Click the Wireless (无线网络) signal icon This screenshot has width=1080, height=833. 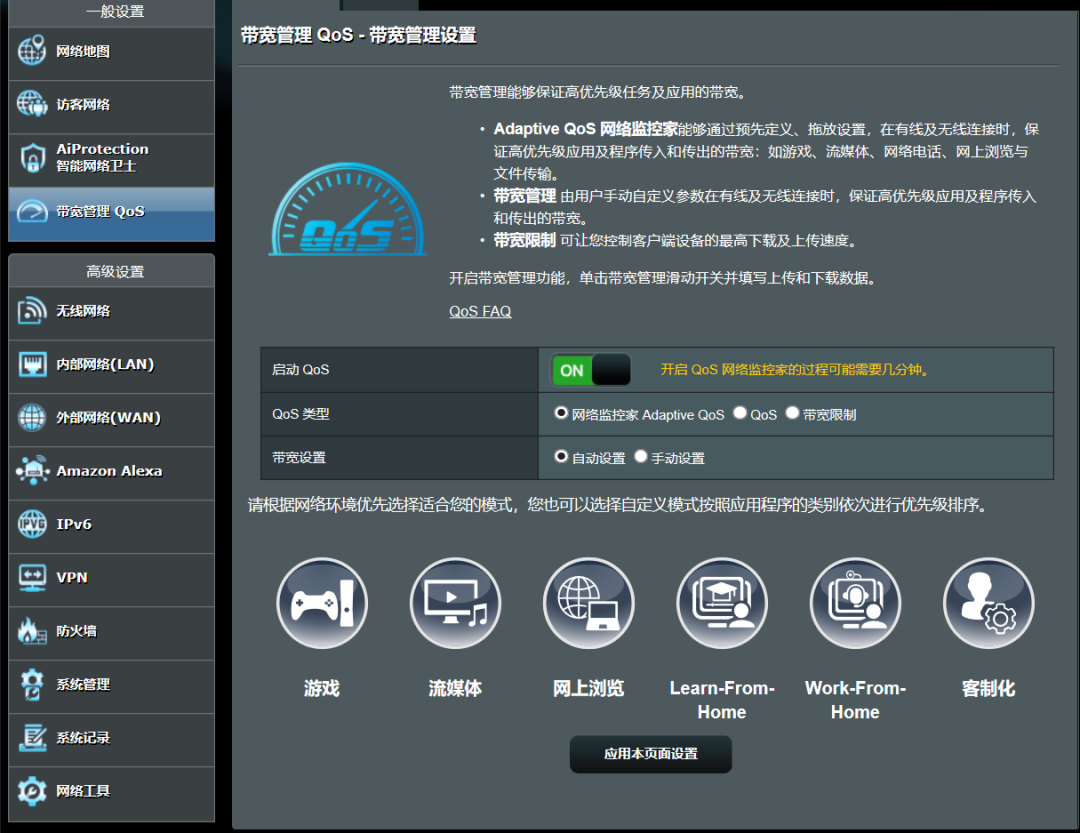click(32, 311)
